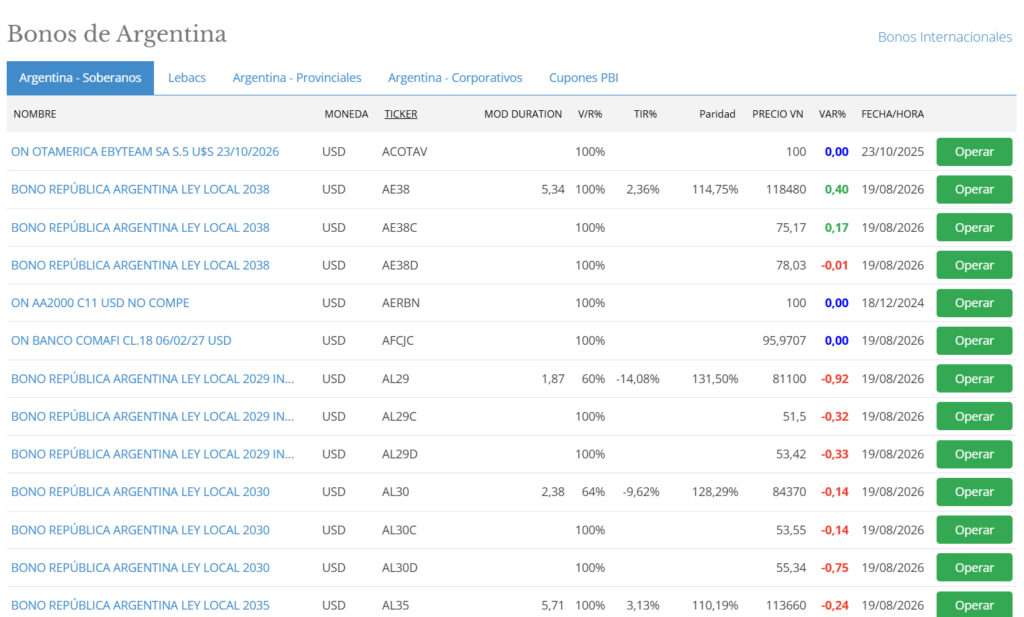Switch to the Lebacs tab
The width and height of the screenshot is (1024, 617).
point(187,78)
